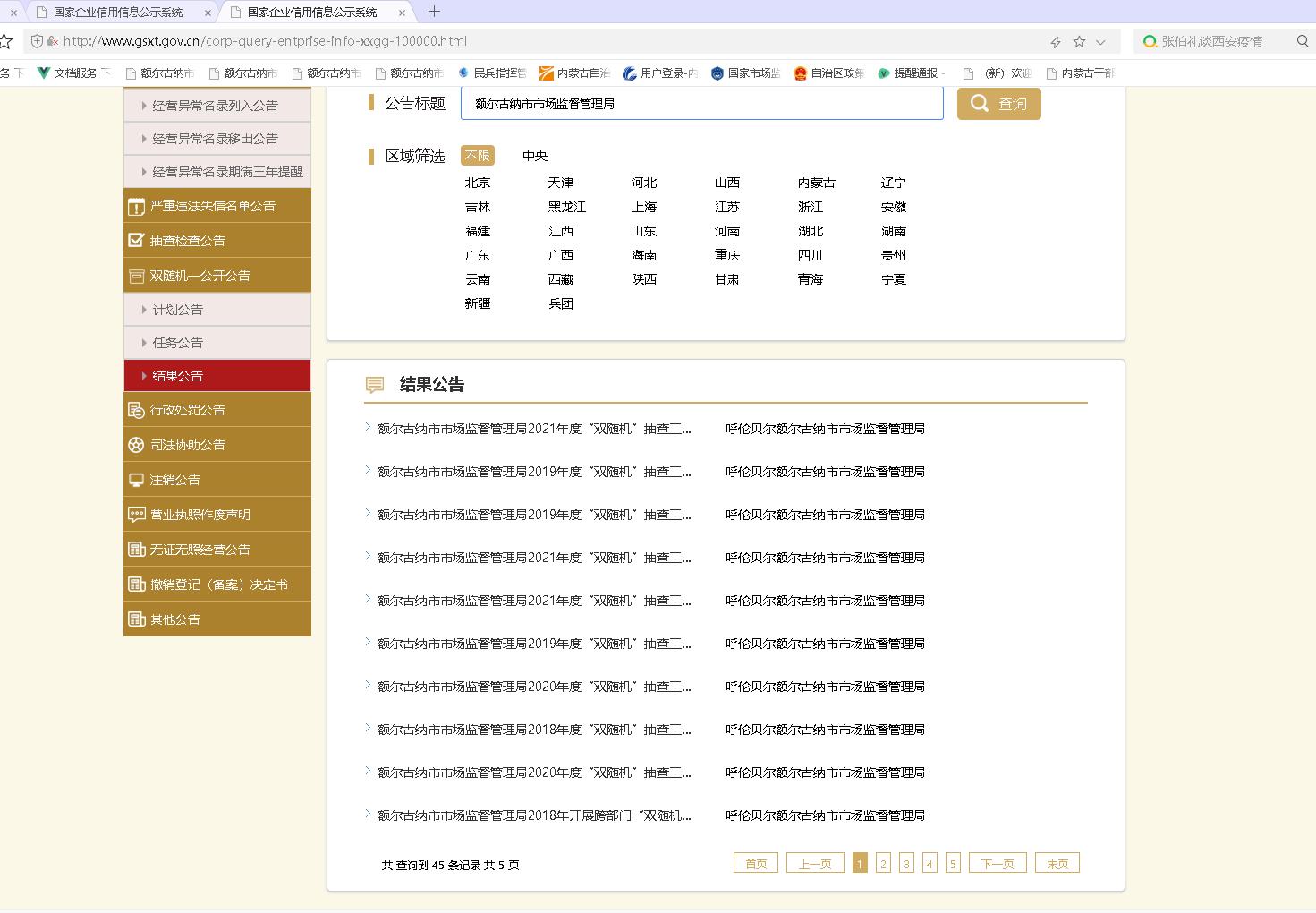
Task: Select 中央 region filter option
Action: click(535, 156)
